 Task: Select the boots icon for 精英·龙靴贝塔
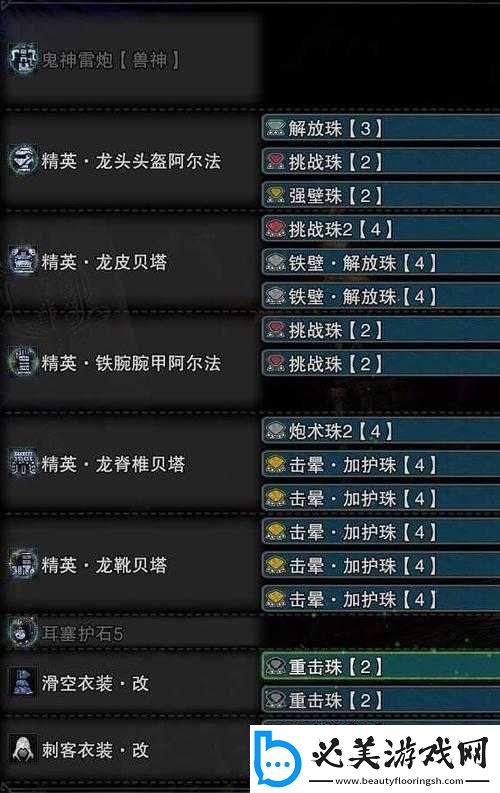[23, 563]
